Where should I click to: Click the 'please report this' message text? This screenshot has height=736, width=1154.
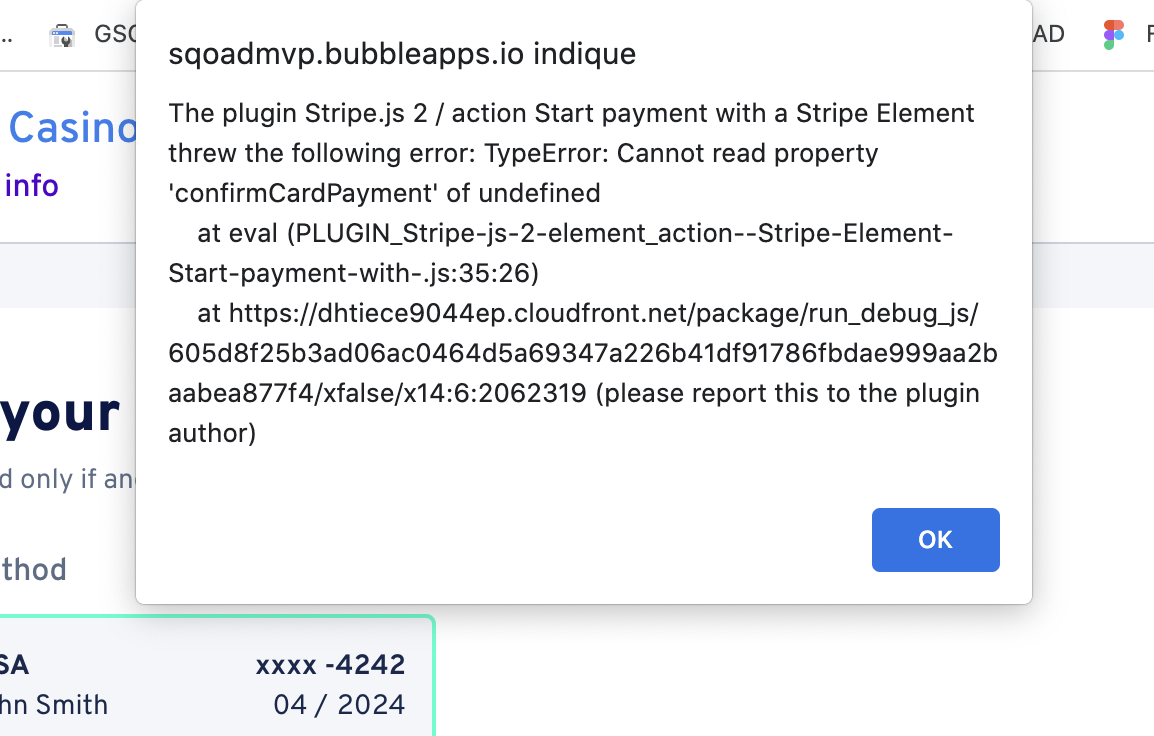(787, 393)
